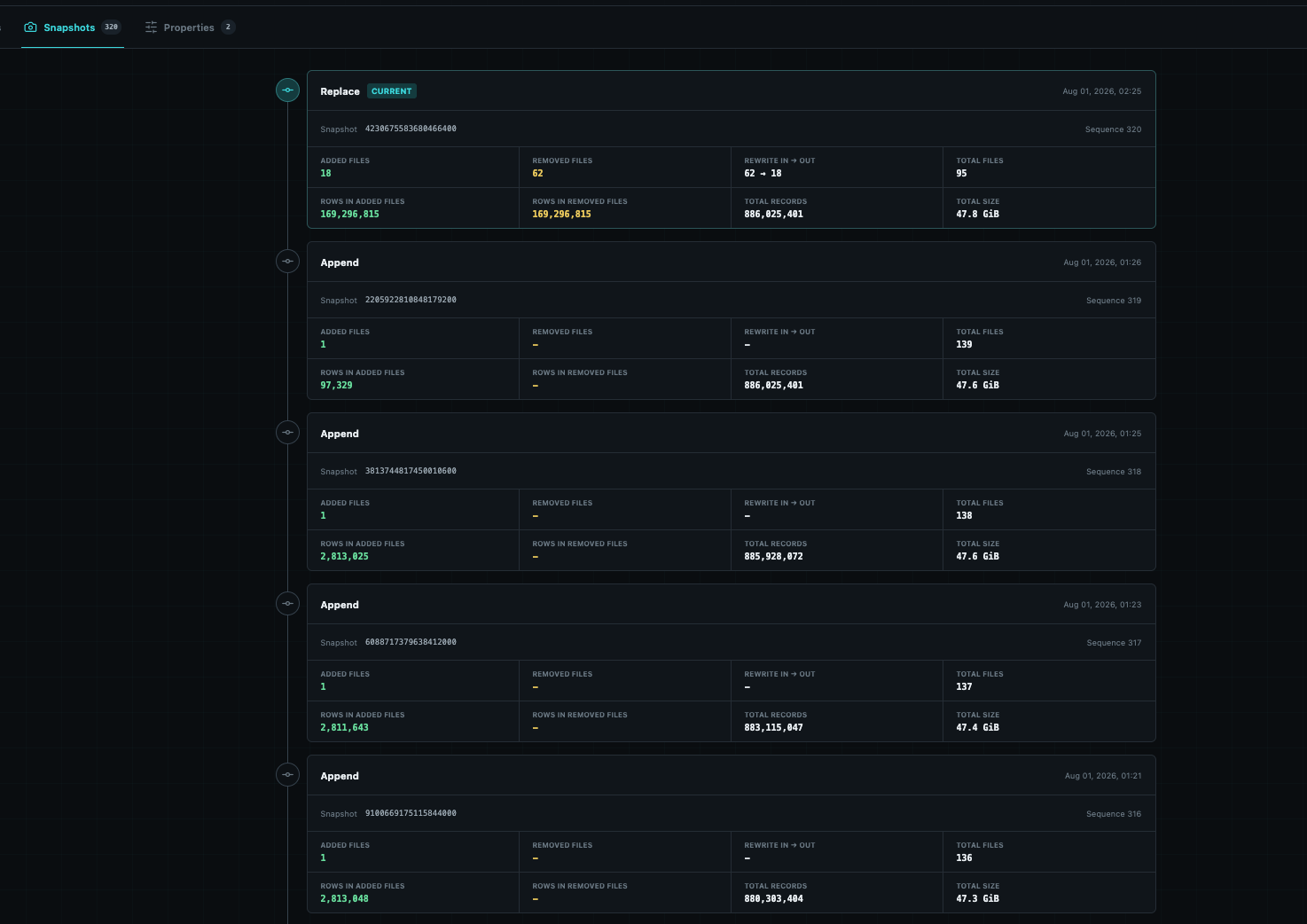Switch to the Properties tab

(x=190, y=27)
